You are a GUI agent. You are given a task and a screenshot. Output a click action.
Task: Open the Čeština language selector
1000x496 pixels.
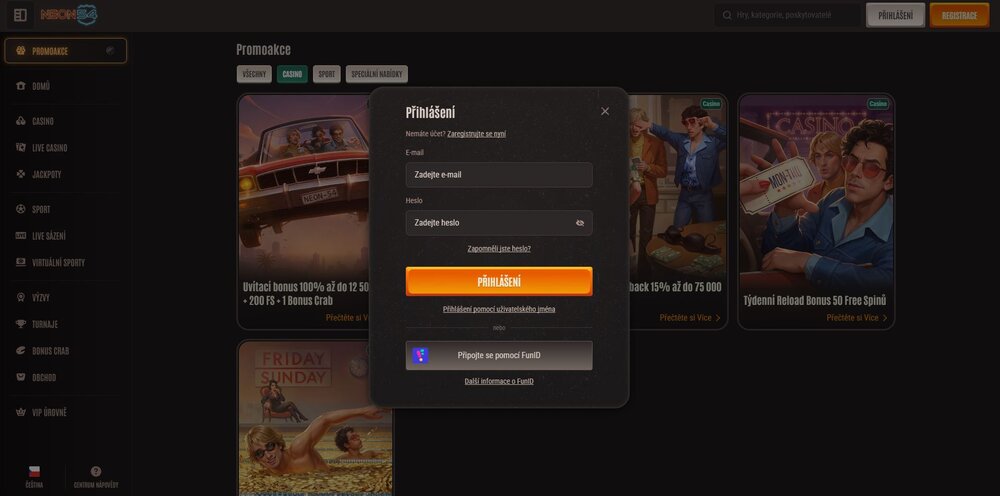click(x=34, y=476)
